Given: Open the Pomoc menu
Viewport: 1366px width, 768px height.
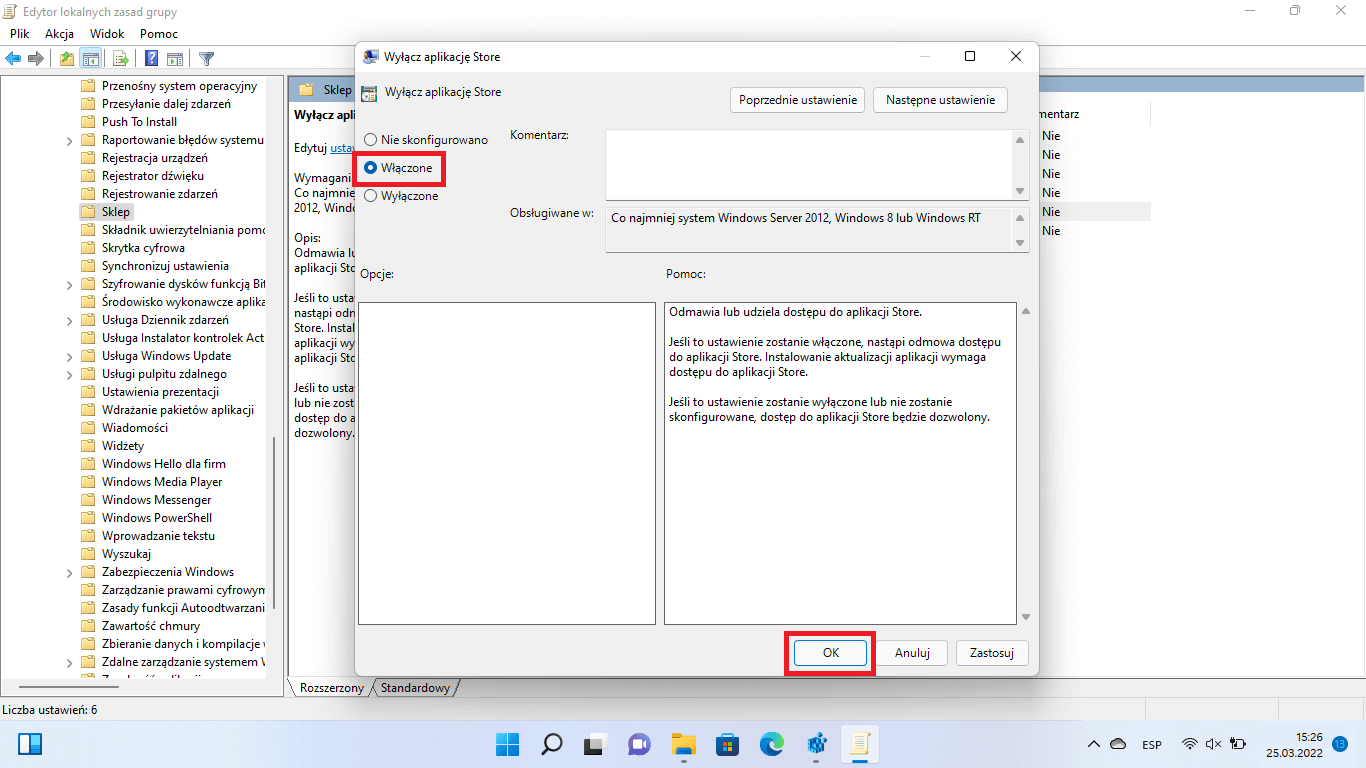Looking at the screenshot, I should tap(159, 34).
